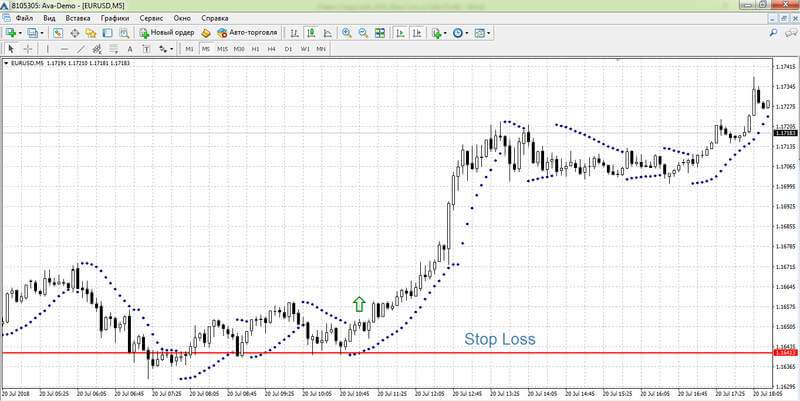Open the Вид menu
Image resolution: width=800 pixels, height=401 pixels.
tap(49, 18)
